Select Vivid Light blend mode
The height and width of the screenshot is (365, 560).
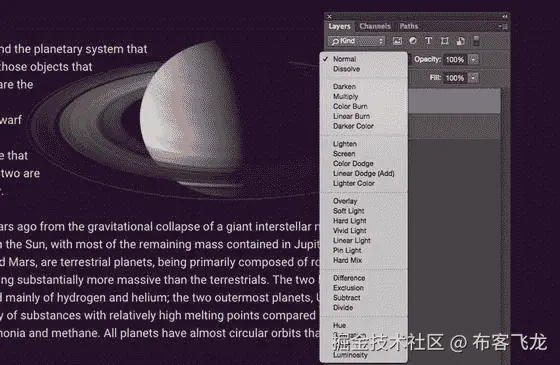click(x=364, y=231)
